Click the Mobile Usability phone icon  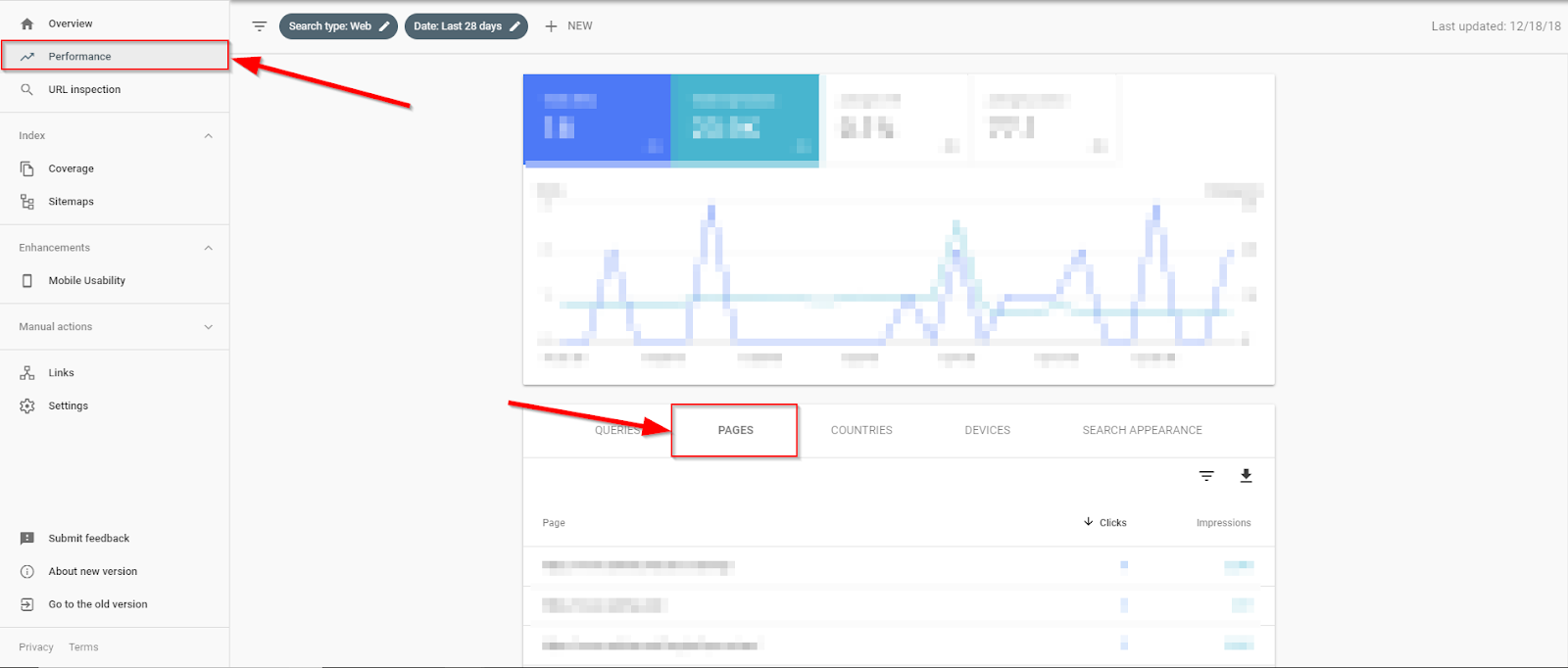[27, 281]
